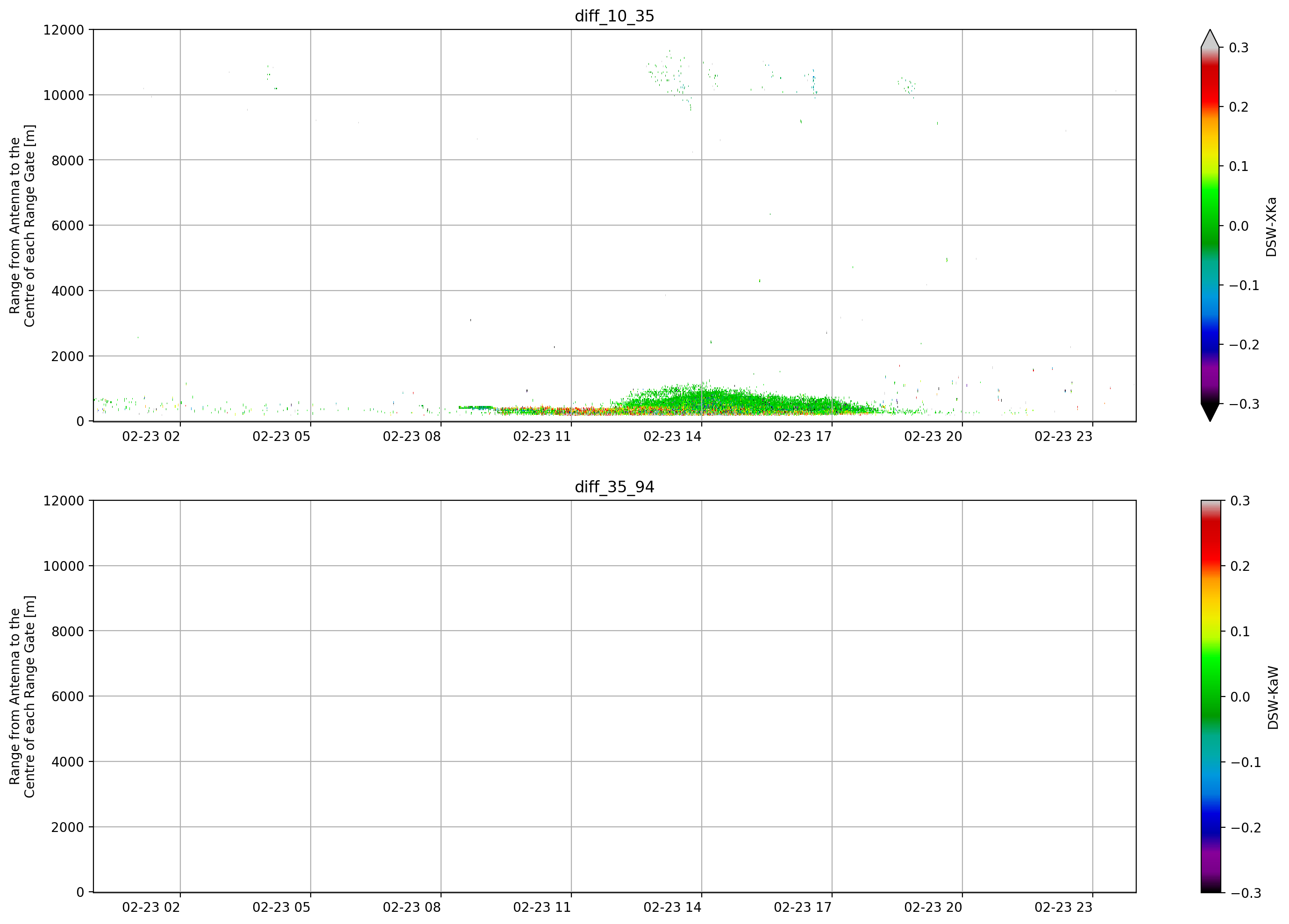Click the 4000 y-tick in diff_35_94 plot
Viewport: 1289px width, 924px height.
(68, 762)
